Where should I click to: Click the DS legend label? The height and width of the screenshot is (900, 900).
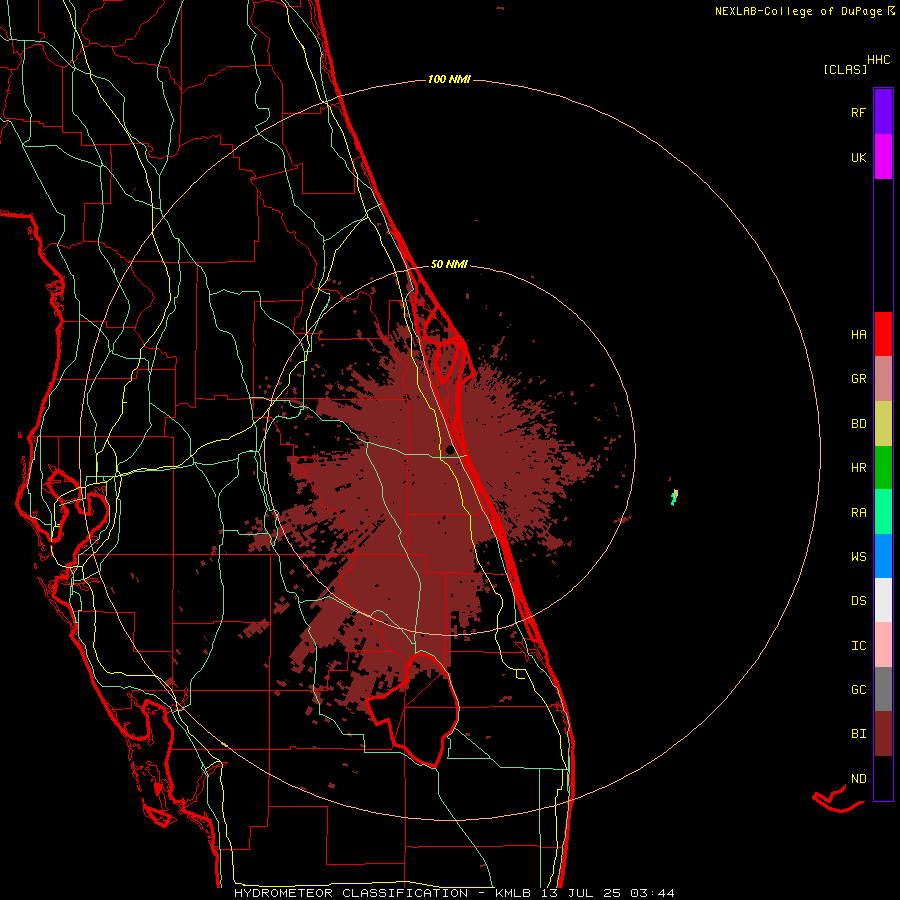click(858, 601)
